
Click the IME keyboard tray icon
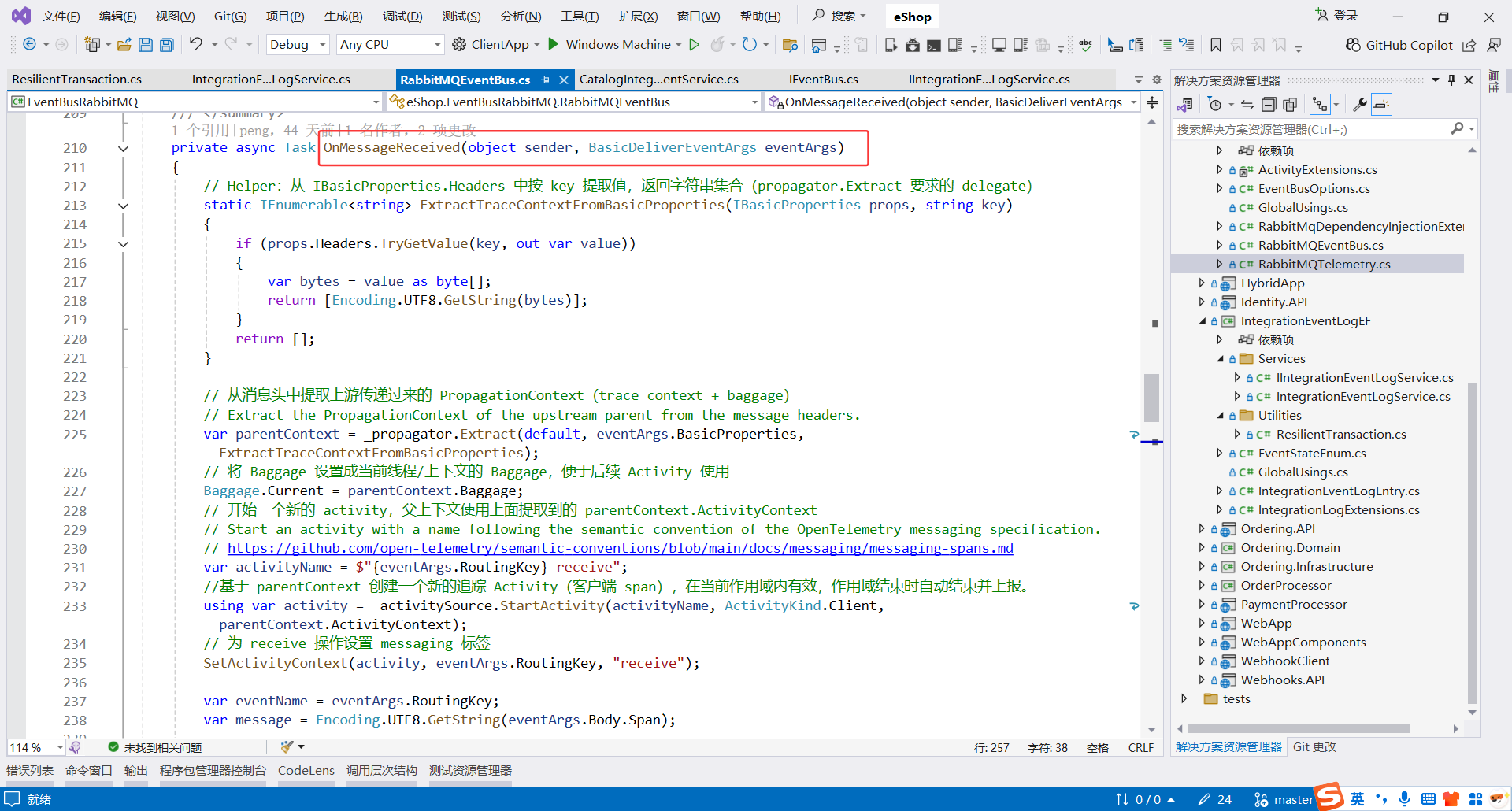pos(1429,799)
